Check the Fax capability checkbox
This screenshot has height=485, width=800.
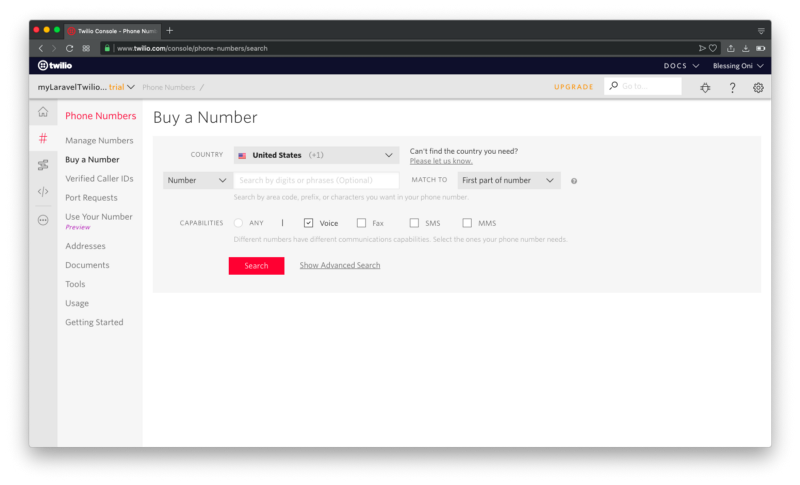[361, 223]
